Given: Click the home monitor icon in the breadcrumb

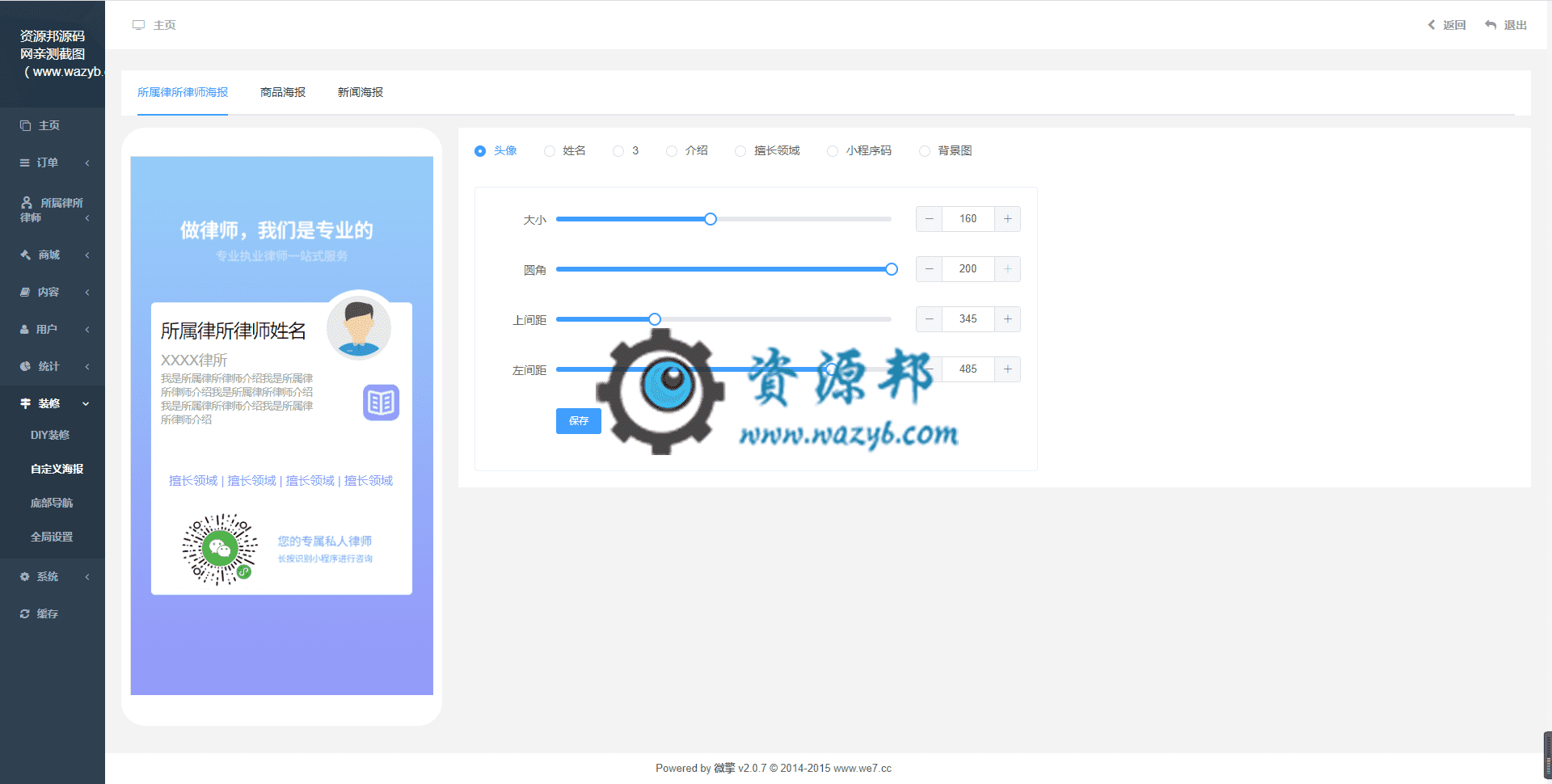Looking at the screenshot, I should pos(138,25).
